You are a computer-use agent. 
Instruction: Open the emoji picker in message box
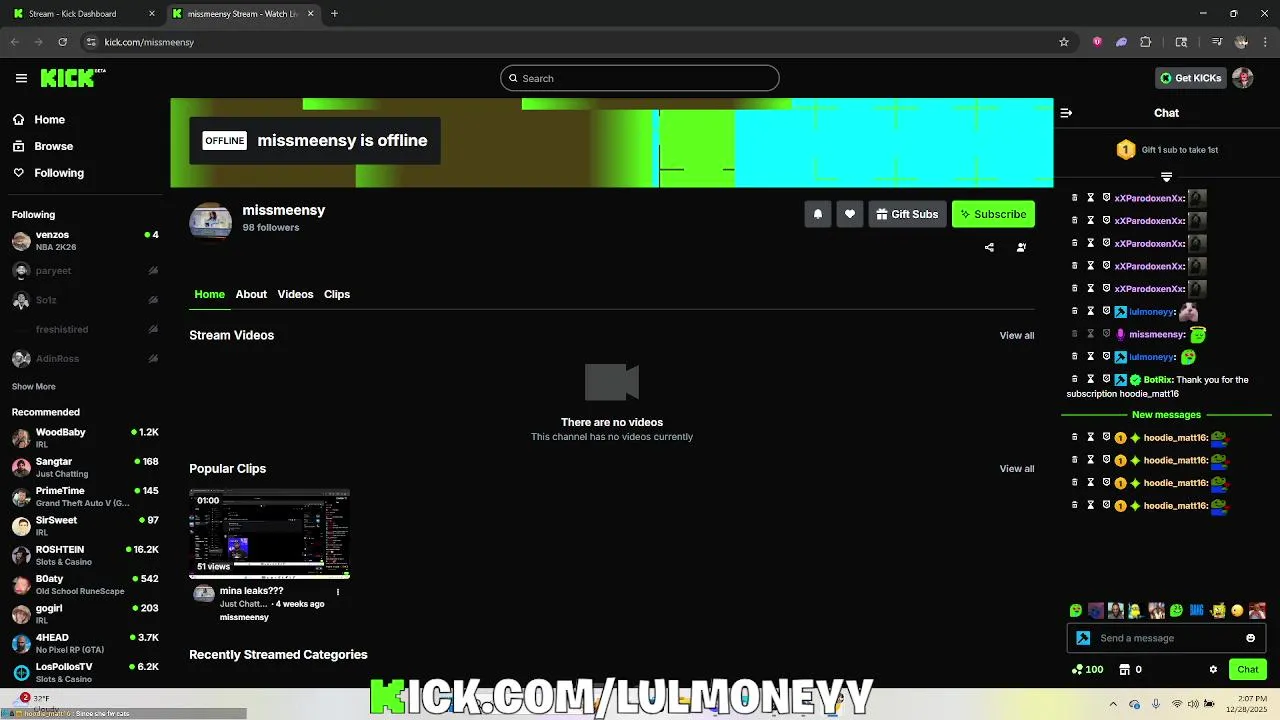1250,638
